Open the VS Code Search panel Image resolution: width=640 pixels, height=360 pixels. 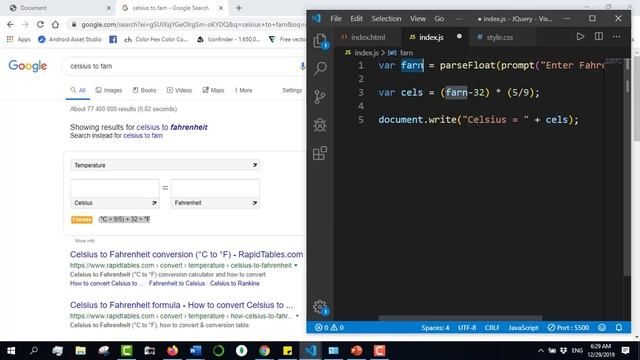coord(320,68)
